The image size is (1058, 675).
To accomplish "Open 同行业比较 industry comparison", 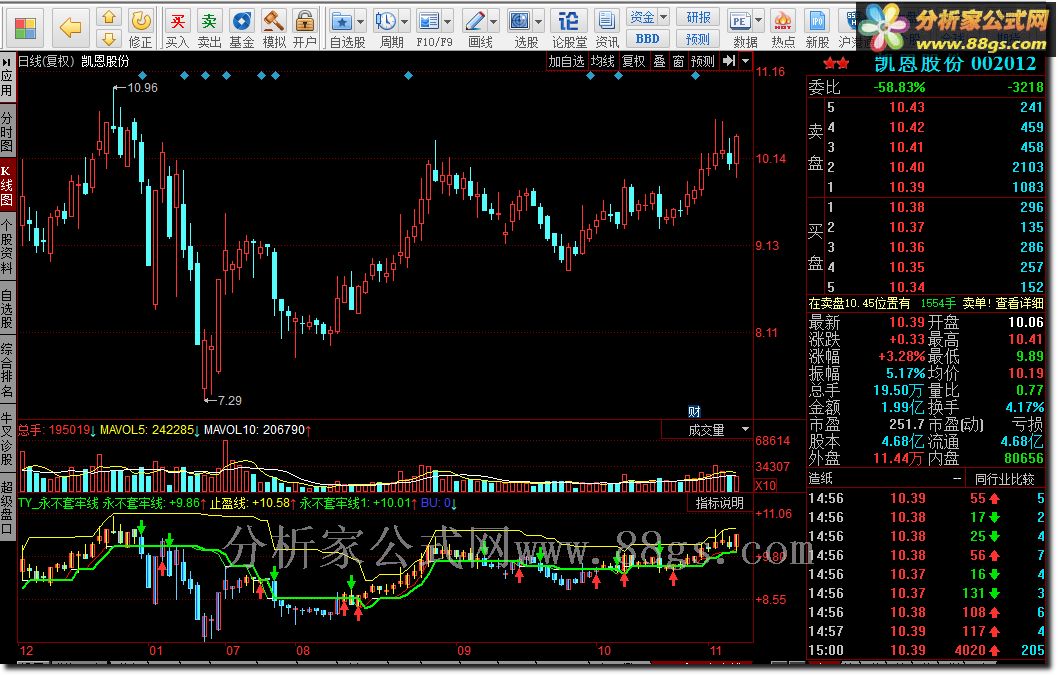I will tap(1004, 479).
